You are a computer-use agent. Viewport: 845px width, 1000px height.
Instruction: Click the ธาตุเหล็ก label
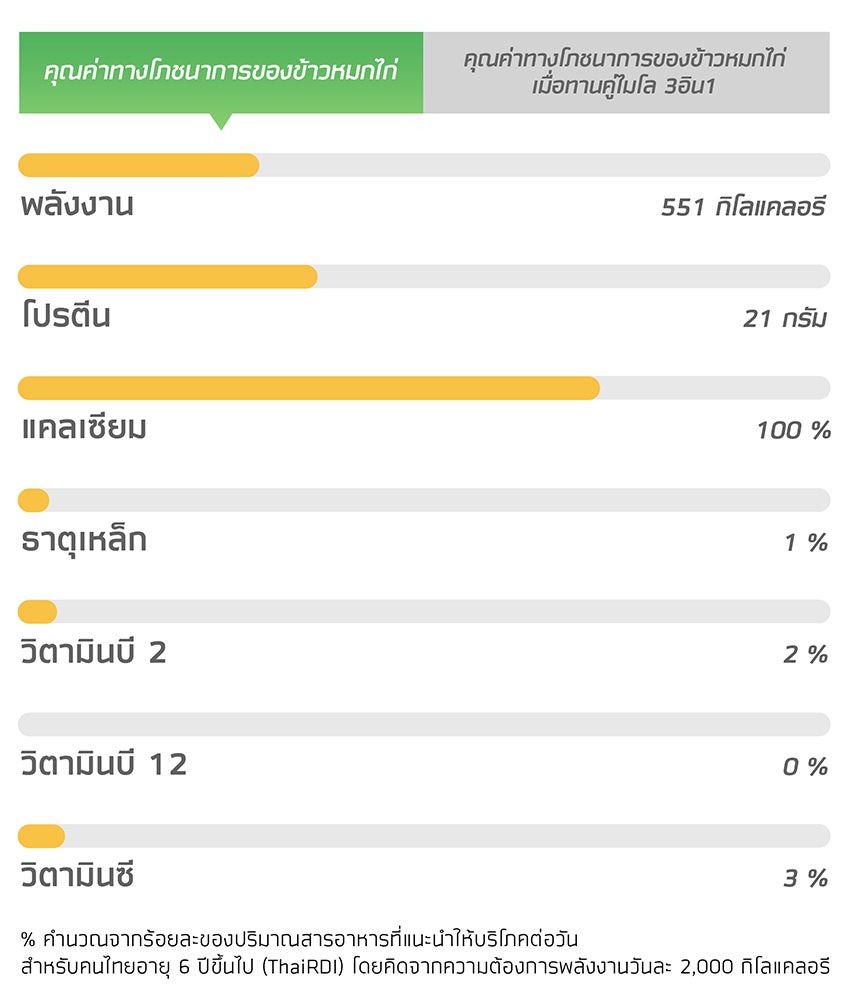click(x=84, y=541)
